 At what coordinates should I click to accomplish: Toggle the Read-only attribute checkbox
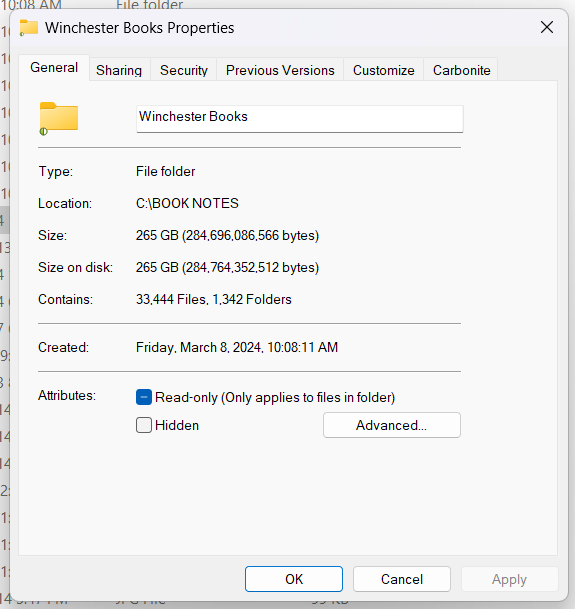pyautogui.click(x=144, y=397)
